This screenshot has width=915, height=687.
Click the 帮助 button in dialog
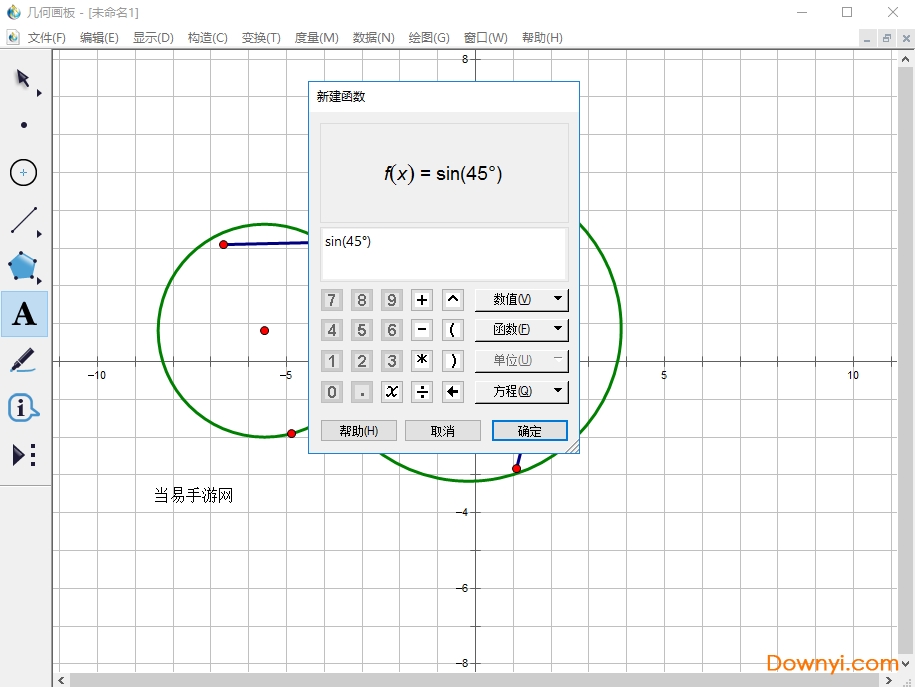pos(358,431)
